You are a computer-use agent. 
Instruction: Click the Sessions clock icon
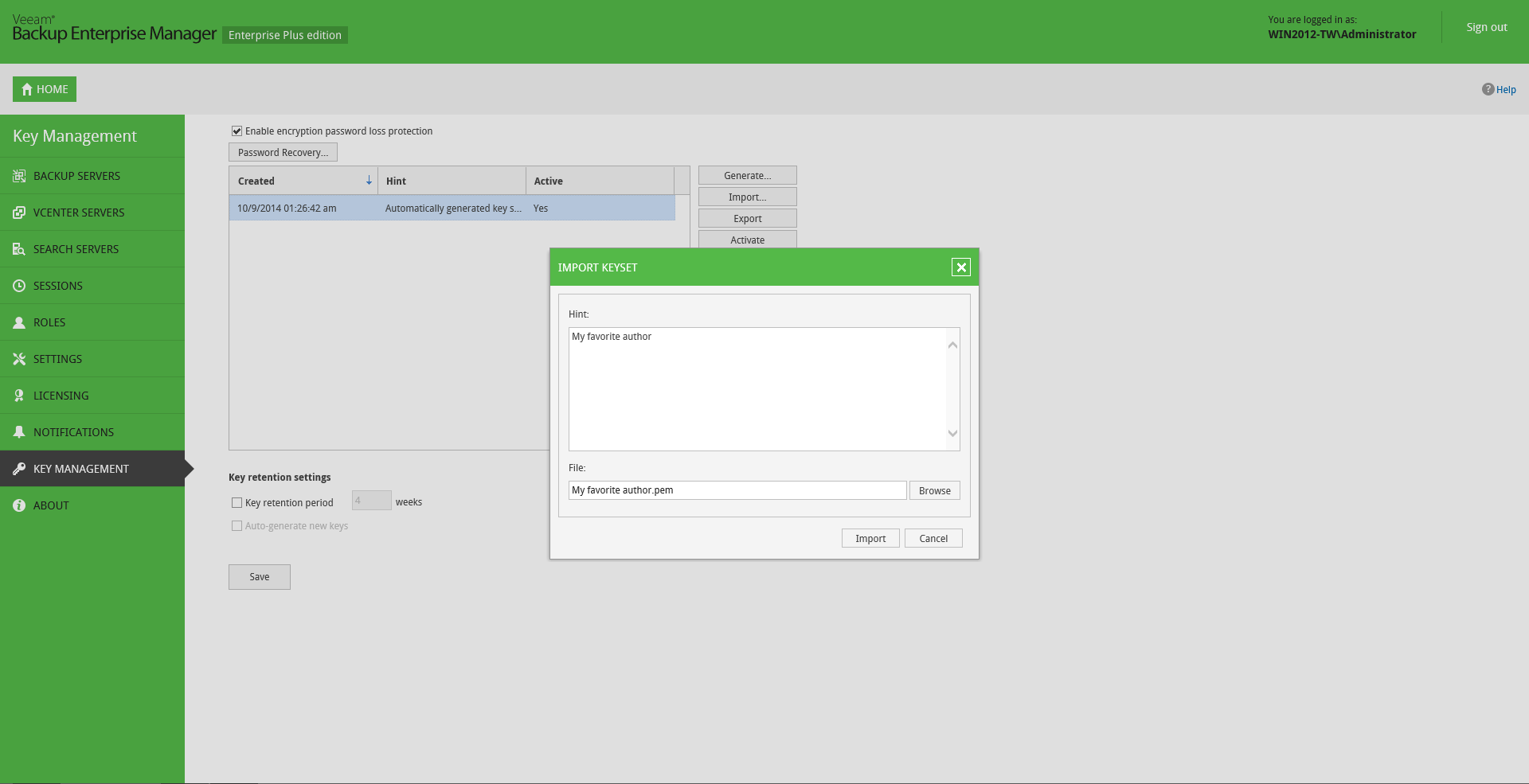(x=19, y=286)
